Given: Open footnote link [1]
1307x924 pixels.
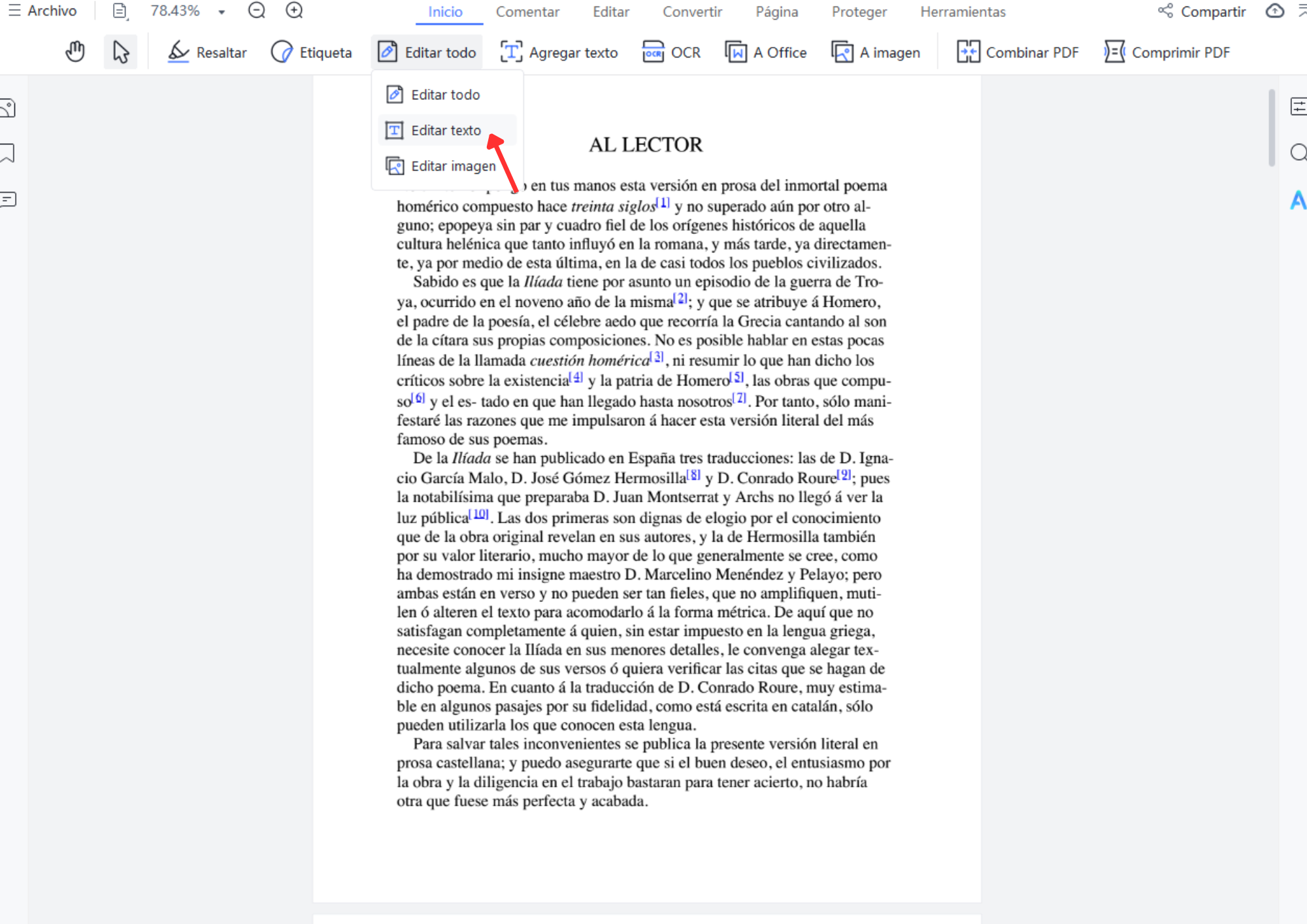Looking at the screenshot, I should [x=663, y=203].
